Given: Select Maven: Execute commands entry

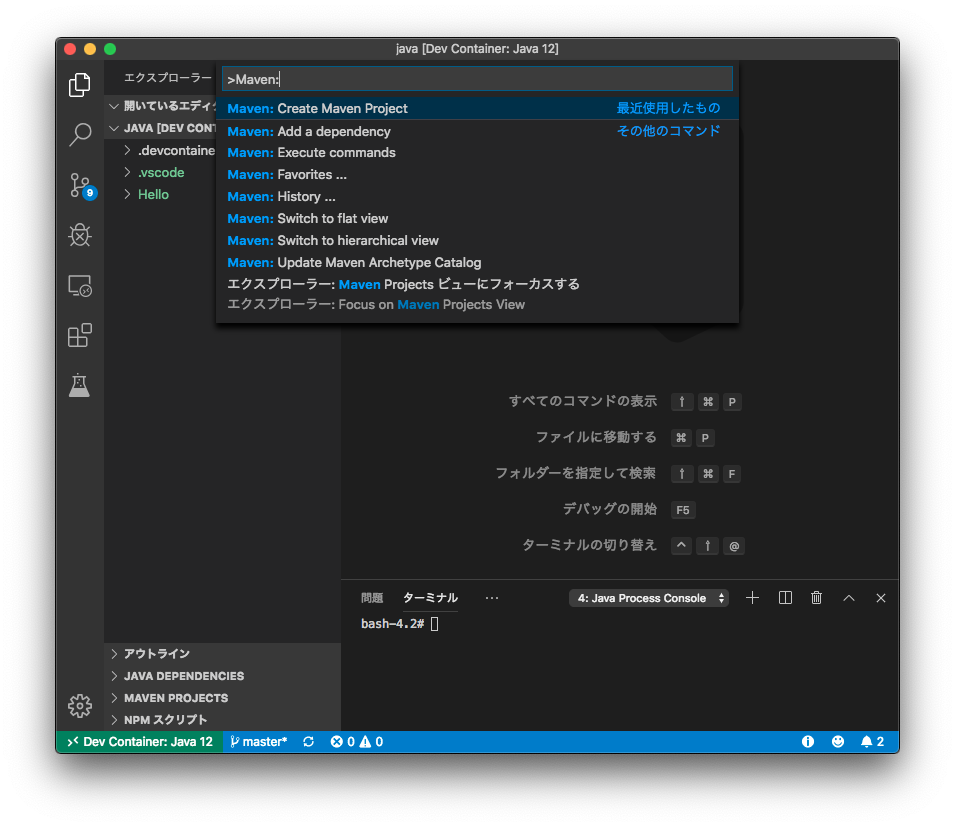Looking at the screenshot, I should [478, 153].
